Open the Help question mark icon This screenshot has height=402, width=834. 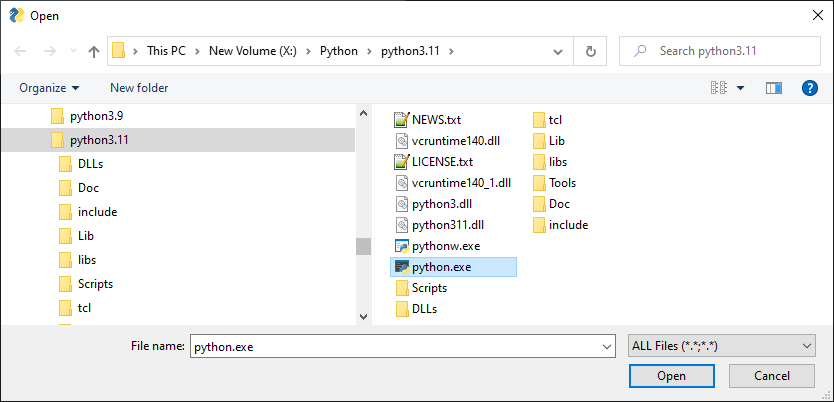810,88
